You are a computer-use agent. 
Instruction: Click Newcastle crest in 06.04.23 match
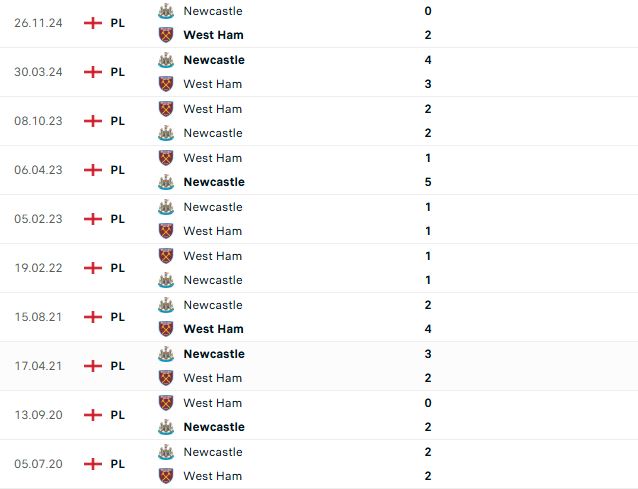(x=166, y=182)
